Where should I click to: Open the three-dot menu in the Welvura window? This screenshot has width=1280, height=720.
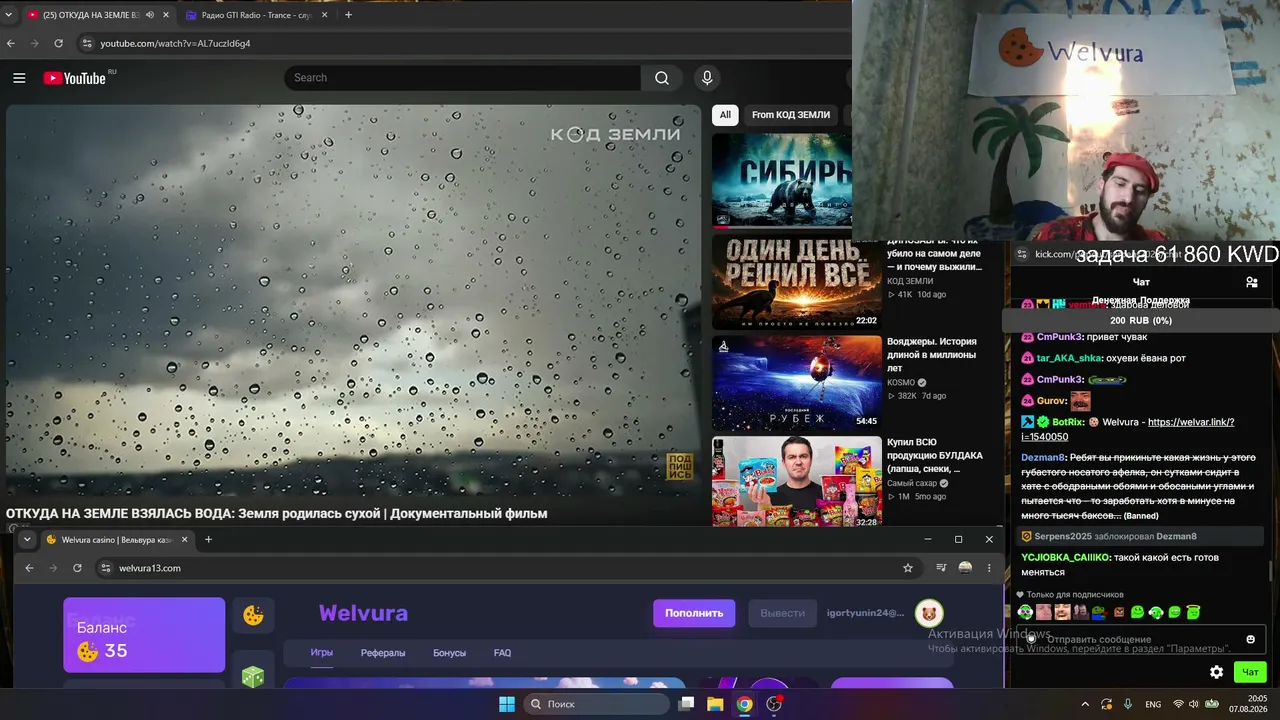coord(989,568)
